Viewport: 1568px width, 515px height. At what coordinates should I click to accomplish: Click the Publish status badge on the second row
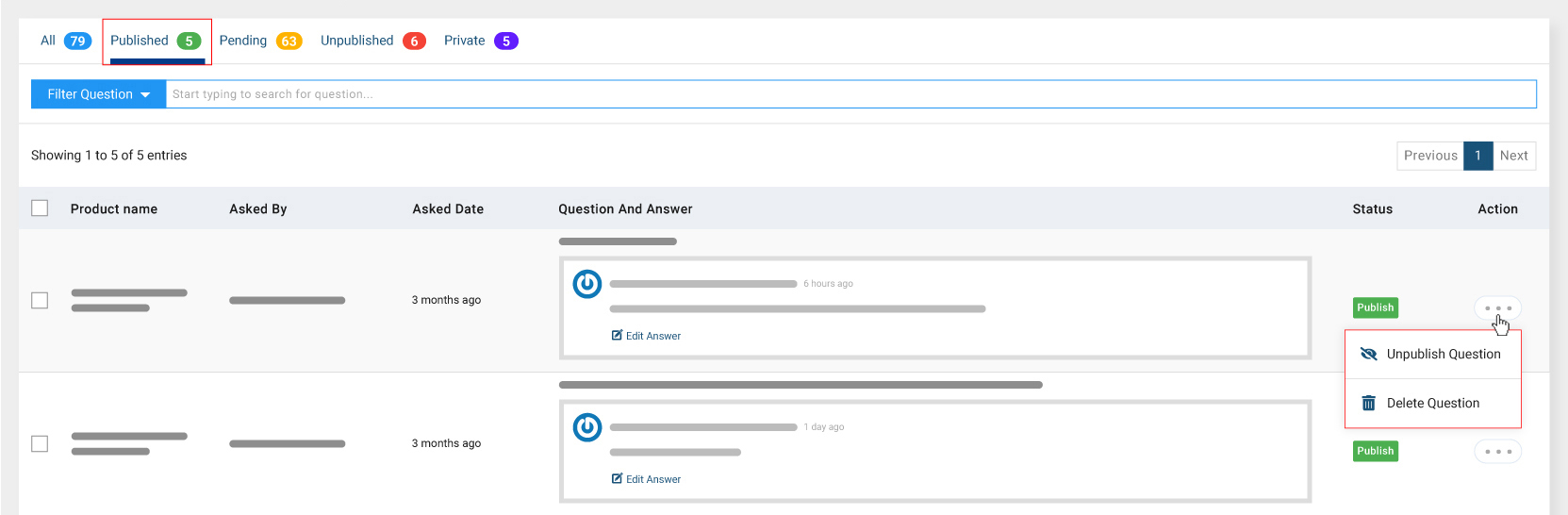(1376, 451)
